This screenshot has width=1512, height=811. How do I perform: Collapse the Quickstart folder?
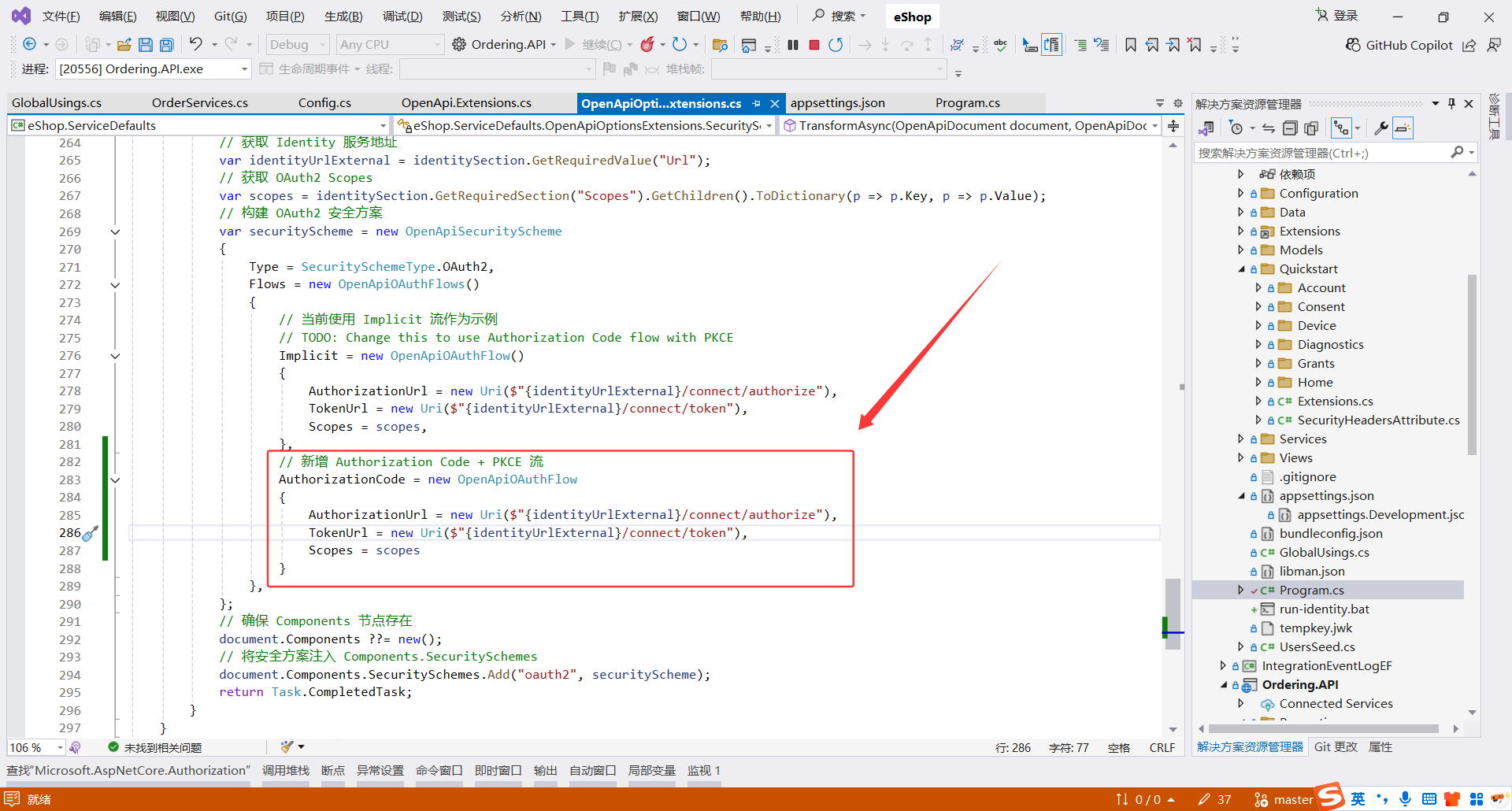tap(1241, 269)
